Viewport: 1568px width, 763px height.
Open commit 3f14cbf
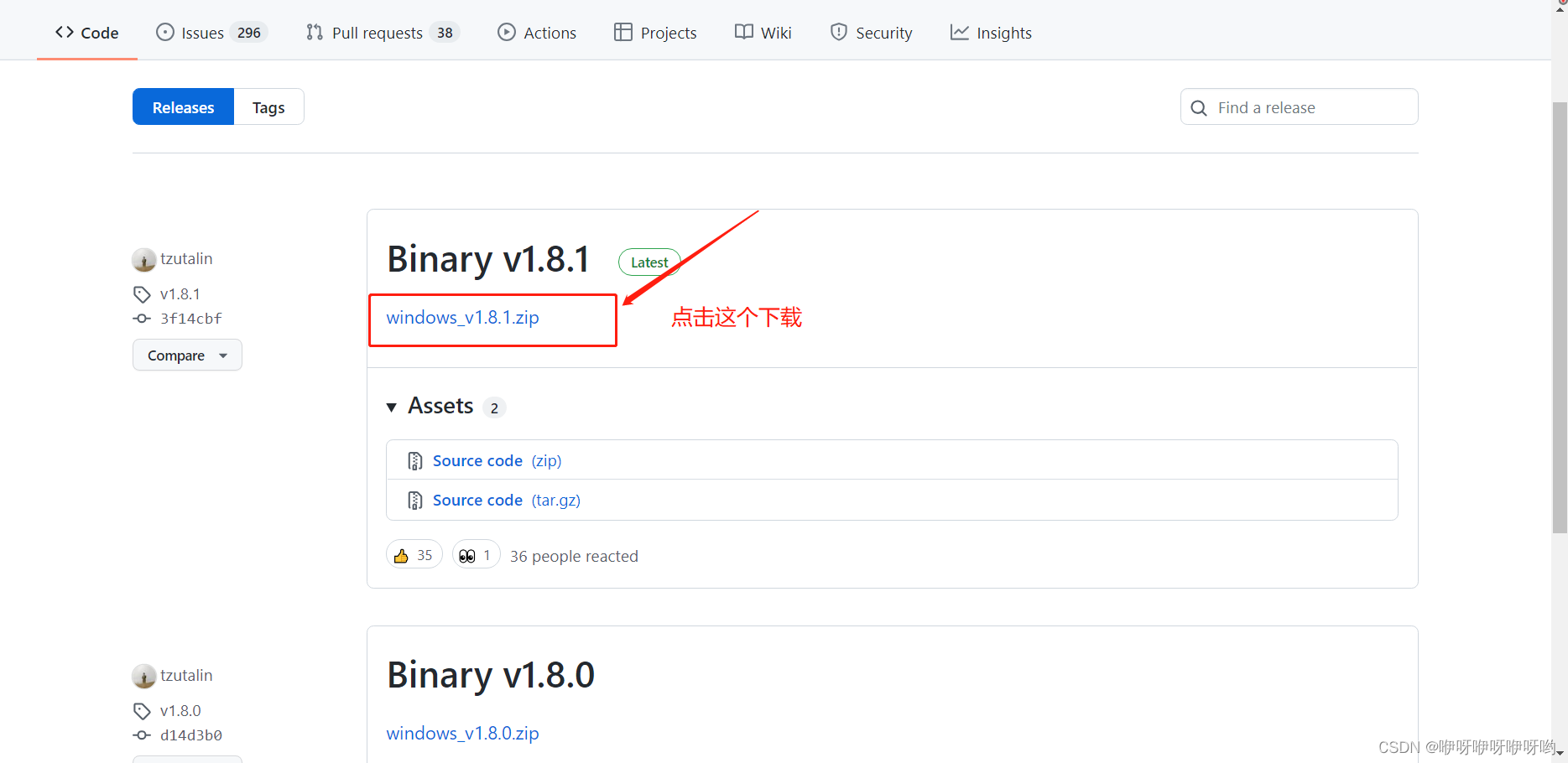[x=191, y=319]
